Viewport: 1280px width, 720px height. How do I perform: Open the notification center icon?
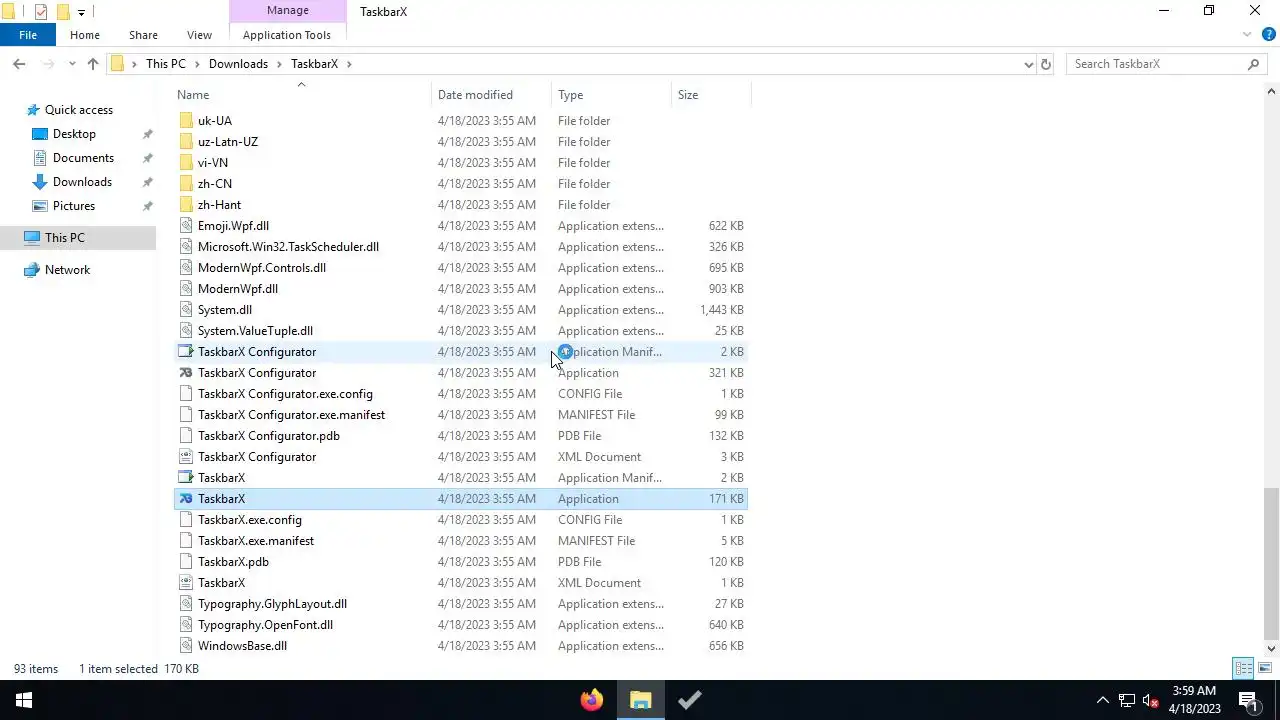(1248, 700)
